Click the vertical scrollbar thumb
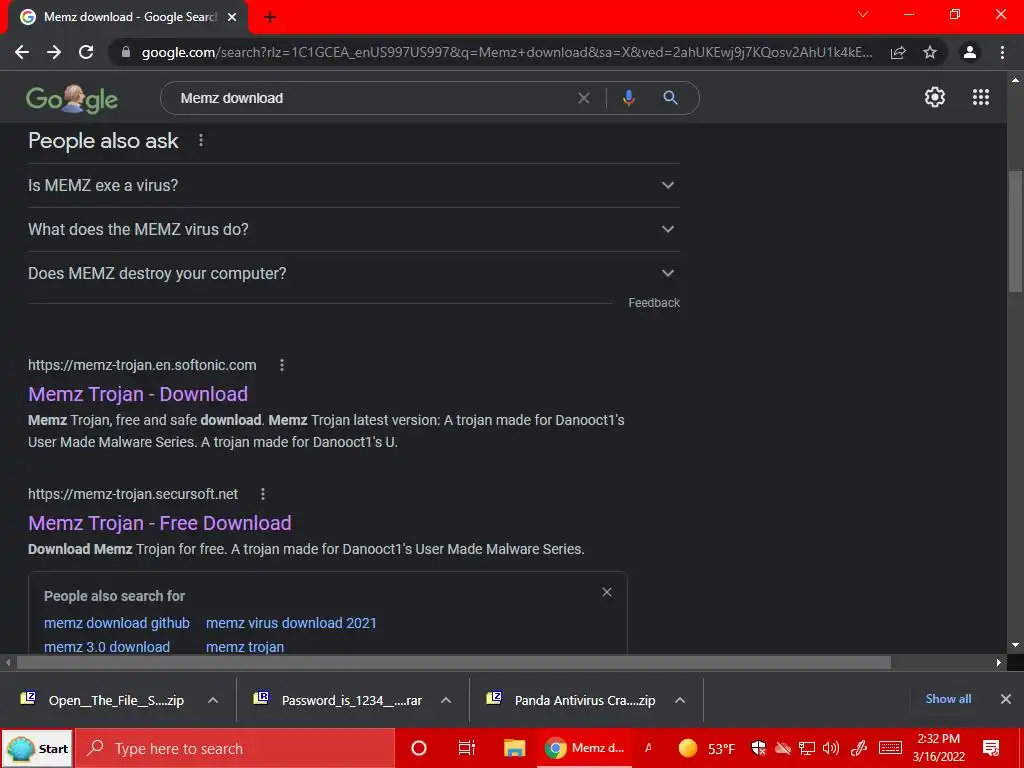The width and height of the screenshot is (1024, 768). pos(1015,231)
